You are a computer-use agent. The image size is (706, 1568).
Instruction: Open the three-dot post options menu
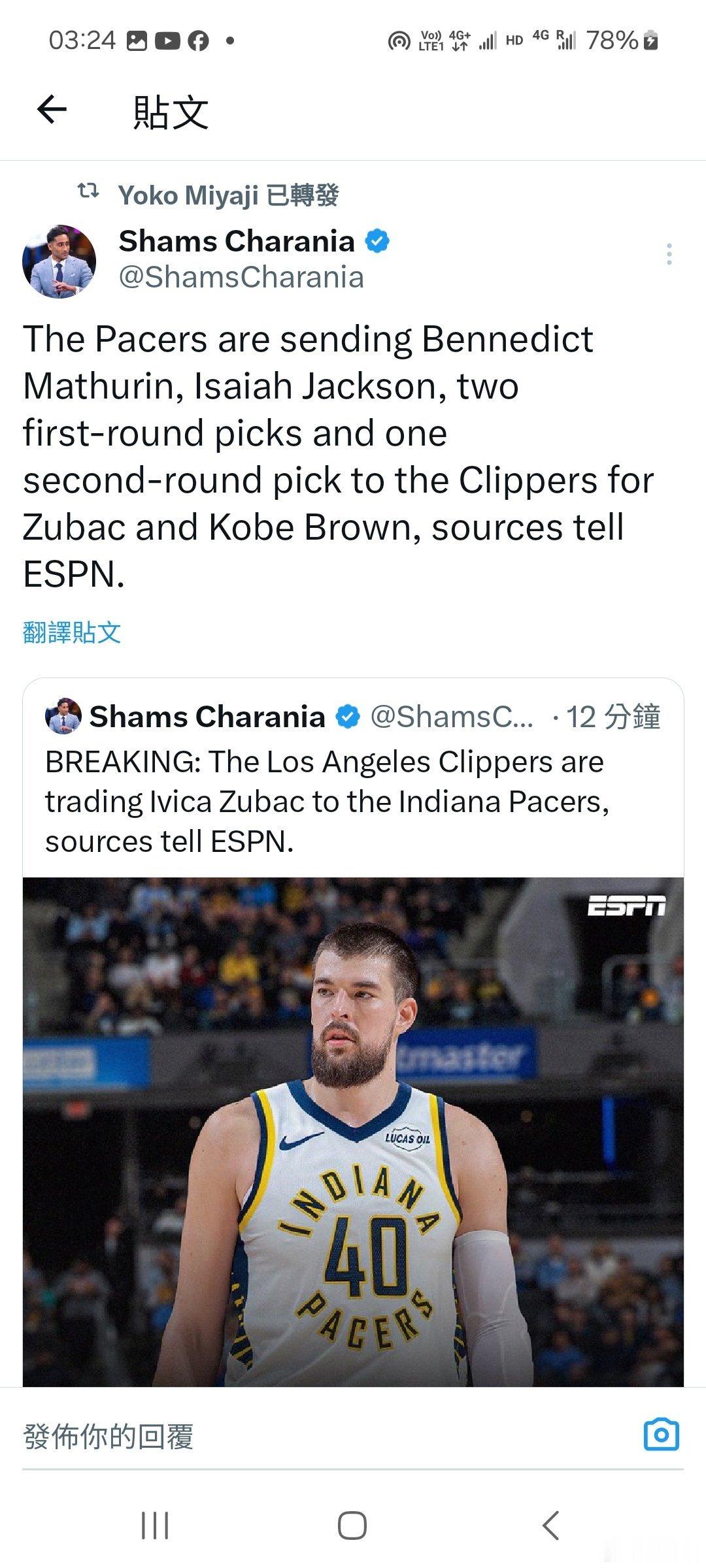coord(669,254)
